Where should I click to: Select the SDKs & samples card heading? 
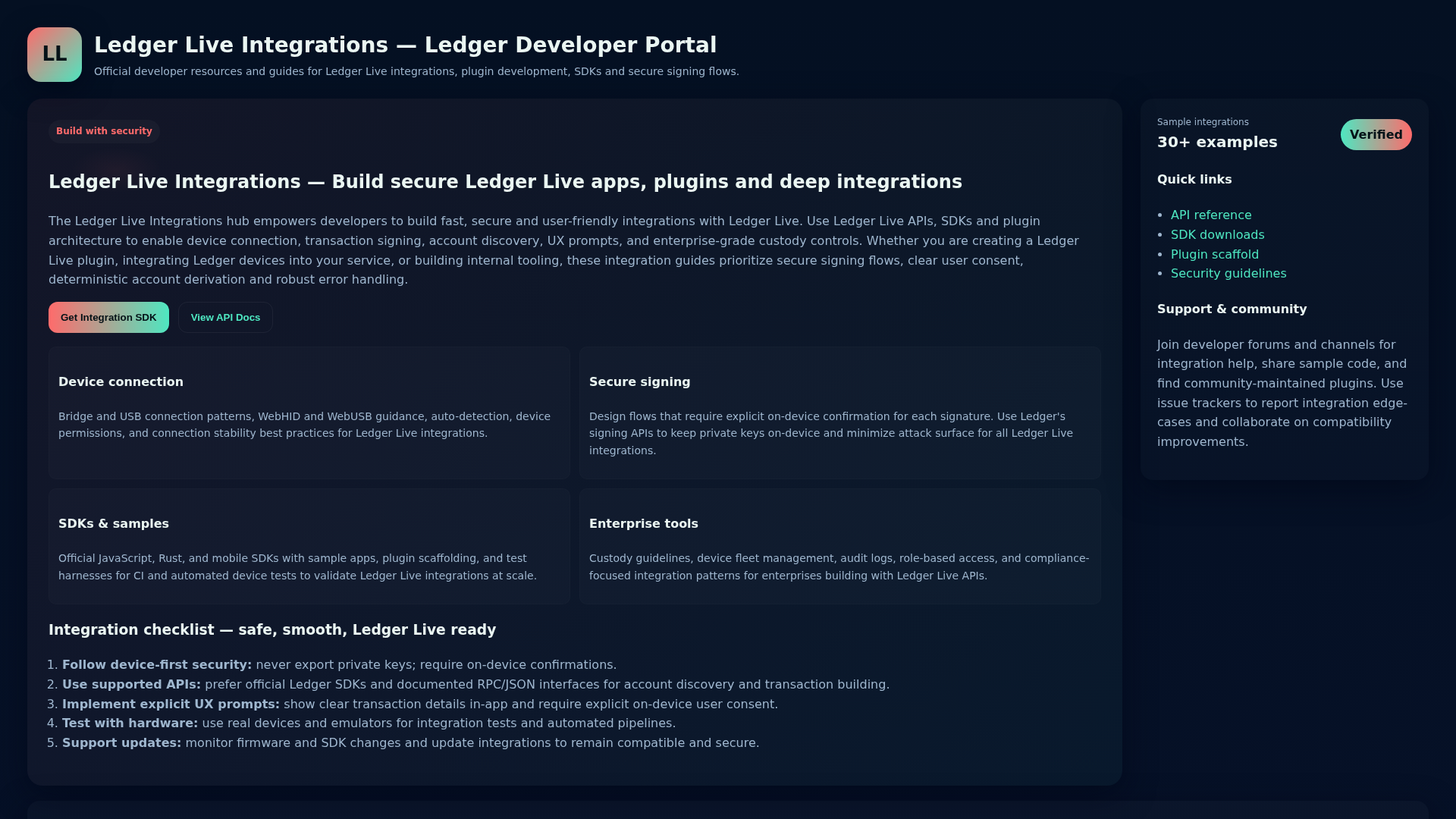point(114,524)
